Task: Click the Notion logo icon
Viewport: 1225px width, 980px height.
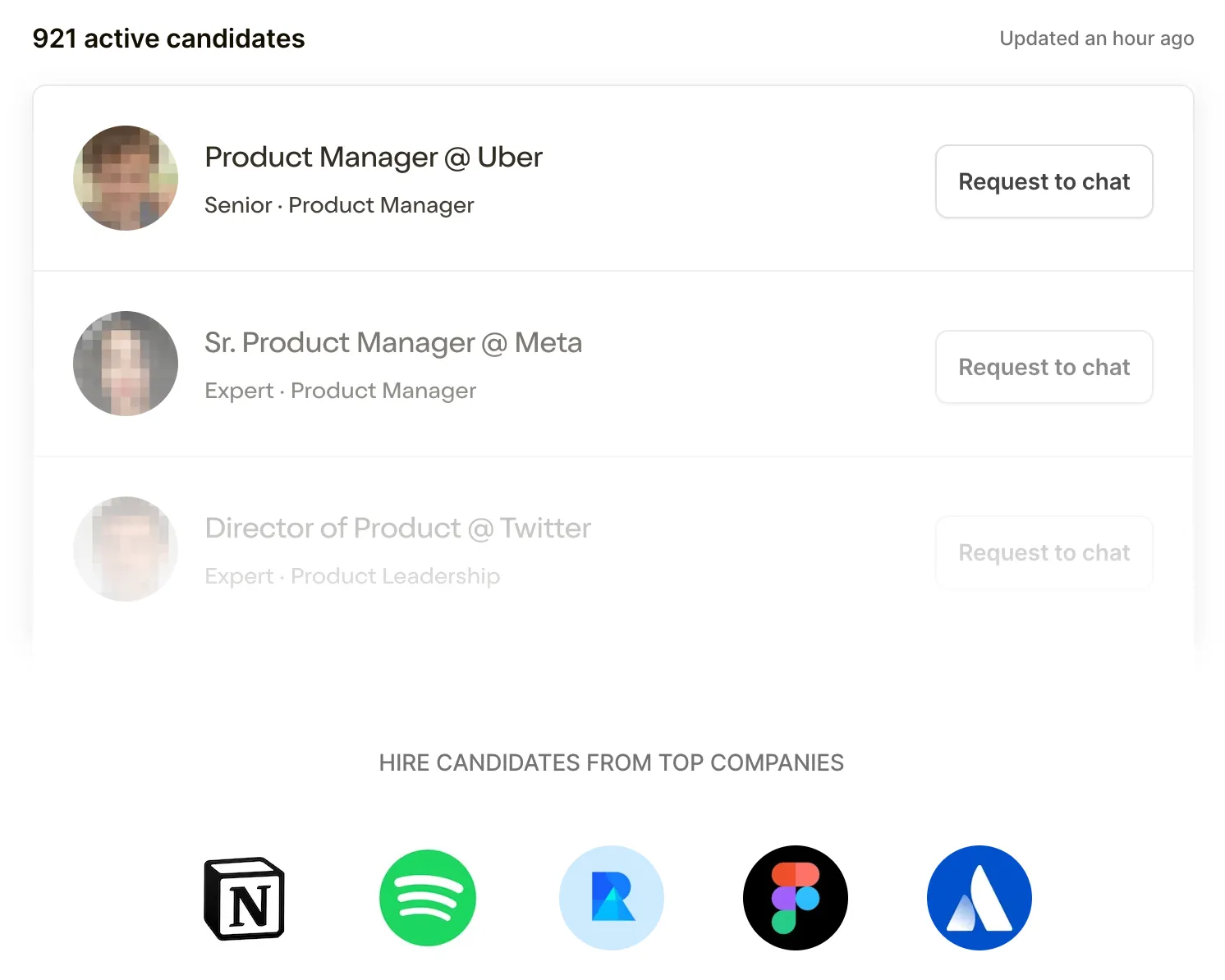Action: (x=244, y=898)
